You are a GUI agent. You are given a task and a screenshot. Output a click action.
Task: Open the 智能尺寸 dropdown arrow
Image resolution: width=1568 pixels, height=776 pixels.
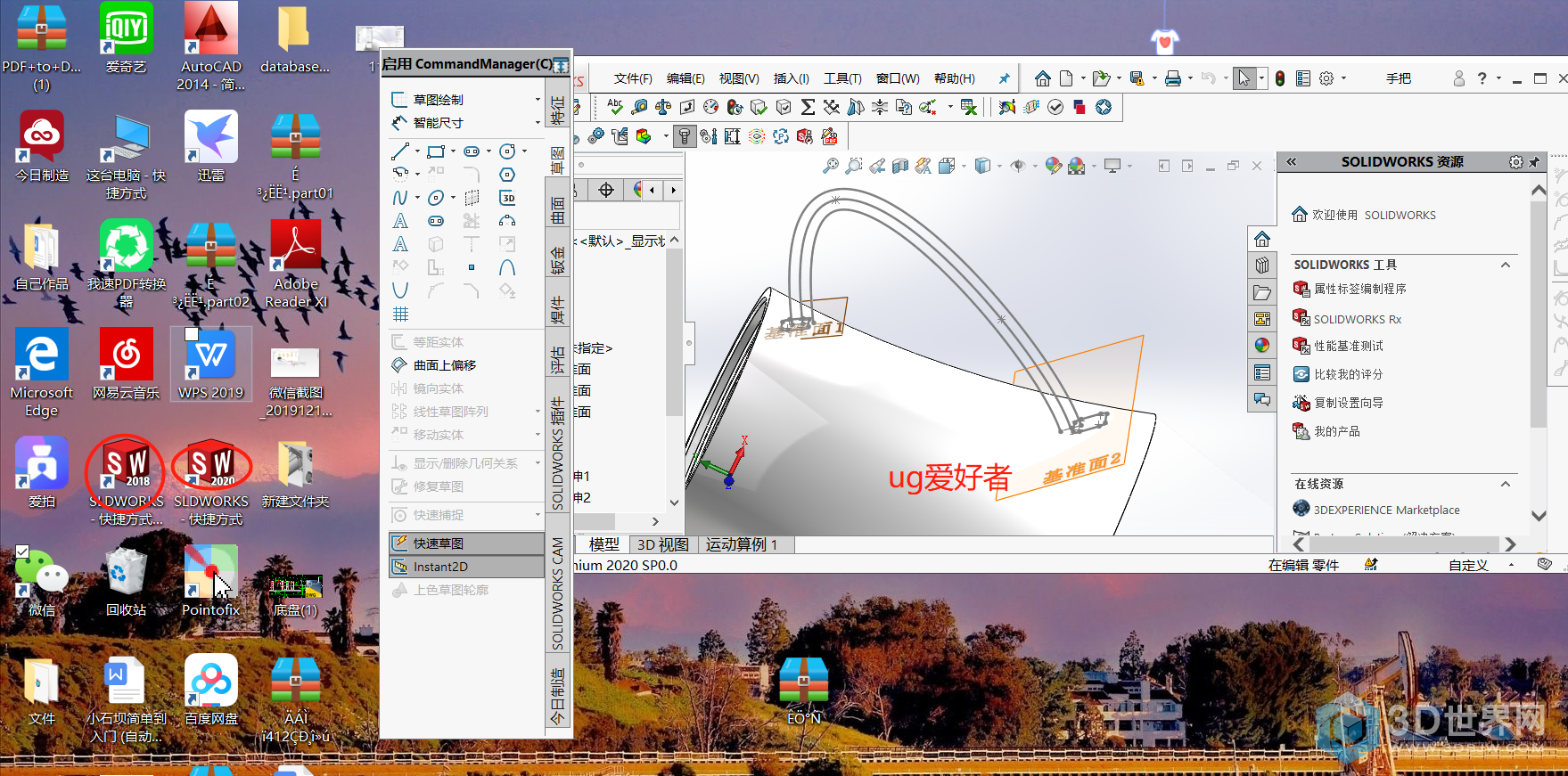click(538, 123)
